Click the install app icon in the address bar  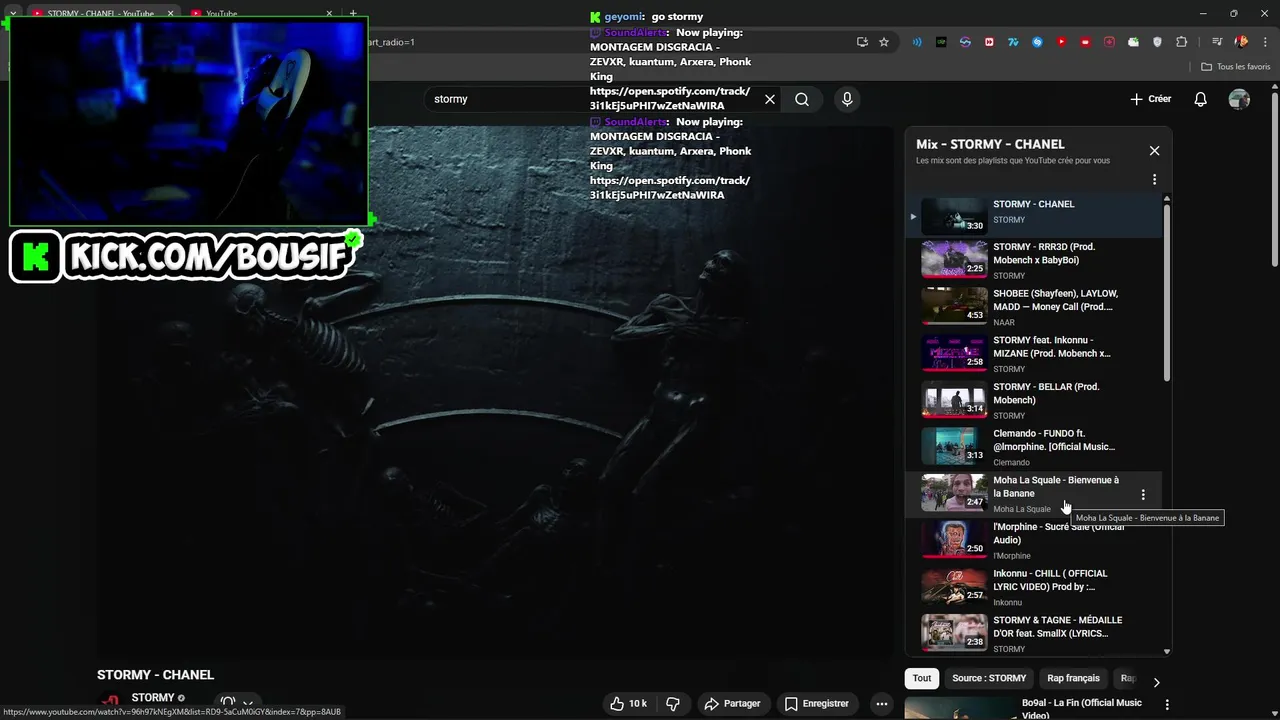point(862,42)
